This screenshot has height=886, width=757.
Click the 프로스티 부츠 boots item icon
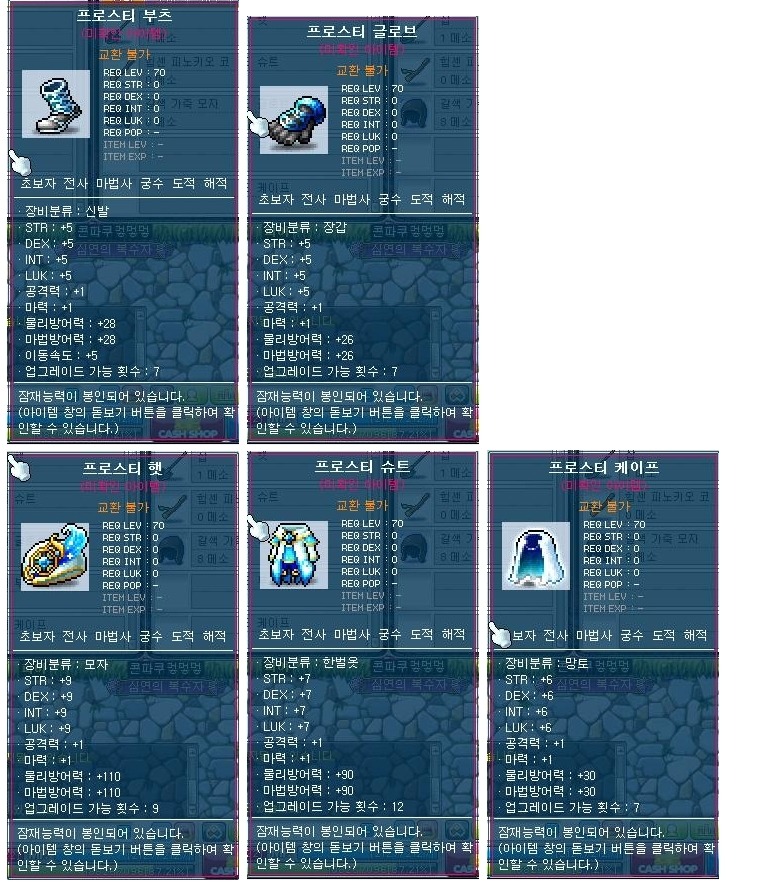pyautogui.click(x=56, y=104)
